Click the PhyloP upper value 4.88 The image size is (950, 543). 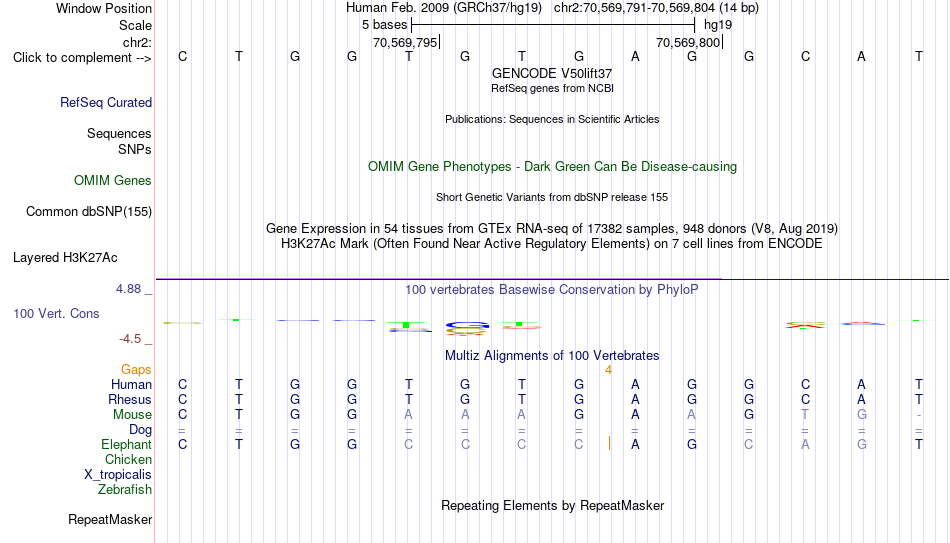coord(128,289)
